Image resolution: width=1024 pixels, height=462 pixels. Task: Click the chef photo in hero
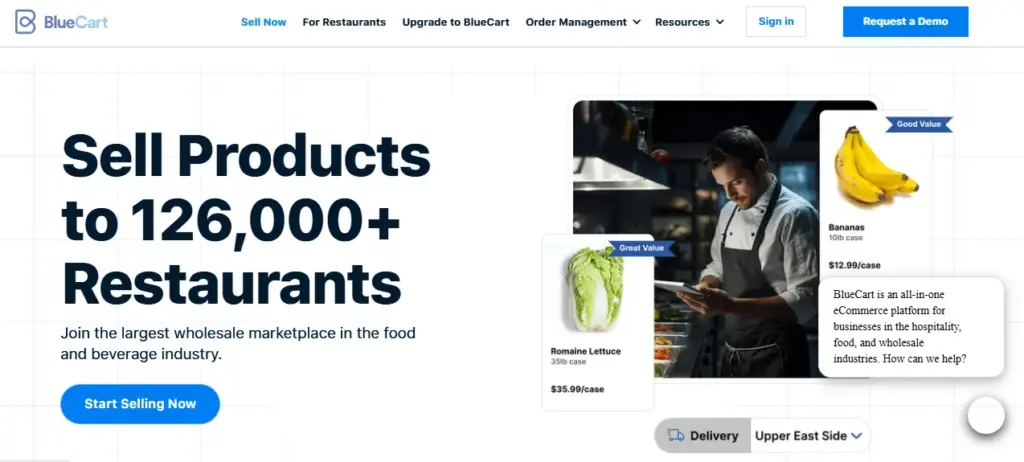pos(725,239)
